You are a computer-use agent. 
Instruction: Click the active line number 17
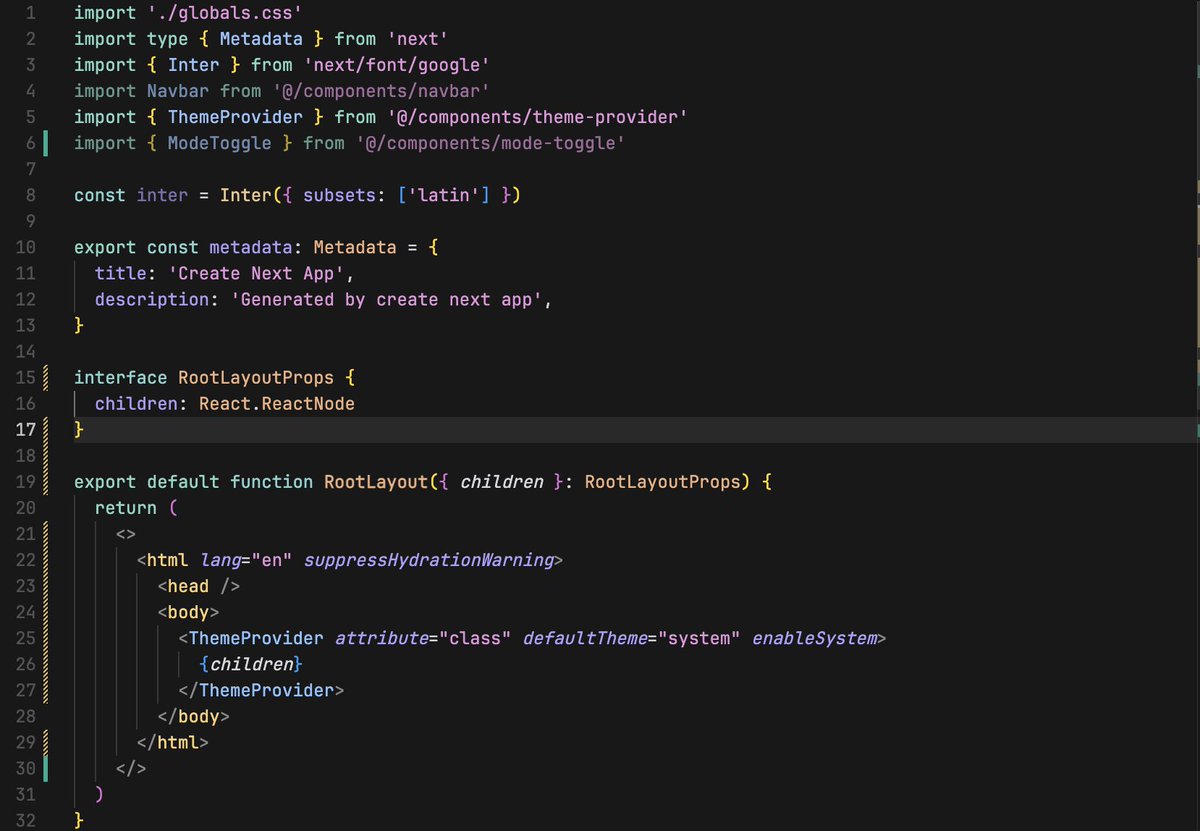click(x=26, y=429)
